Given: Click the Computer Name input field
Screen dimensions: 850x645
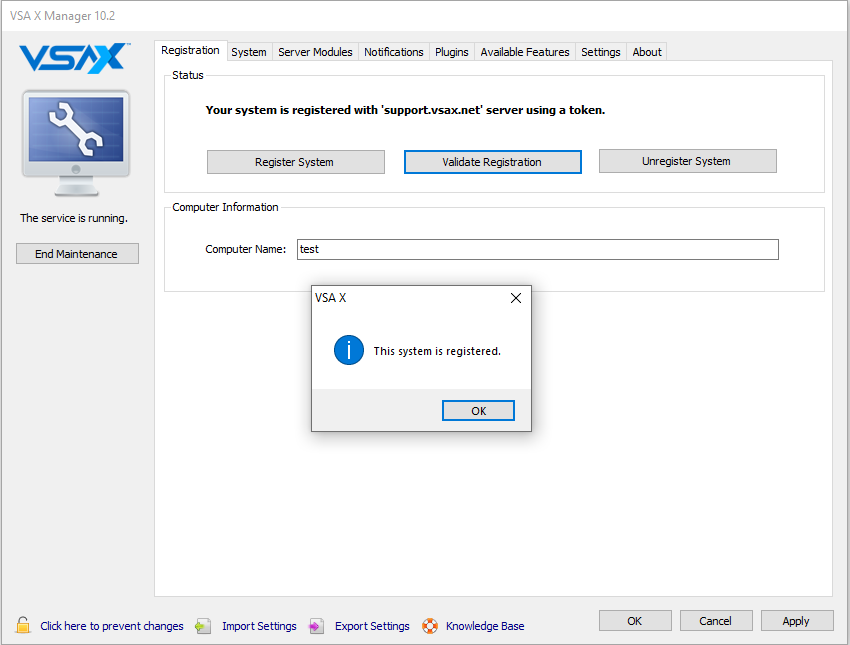Looking at the screenshot, I should [x=537, y=249].
